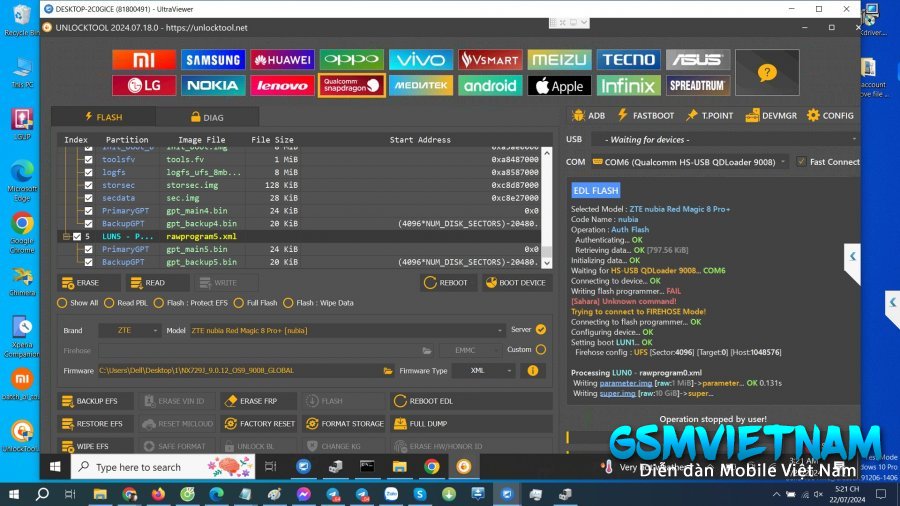
Task: Open ADB tool
Action: click(x=588, y=115)
